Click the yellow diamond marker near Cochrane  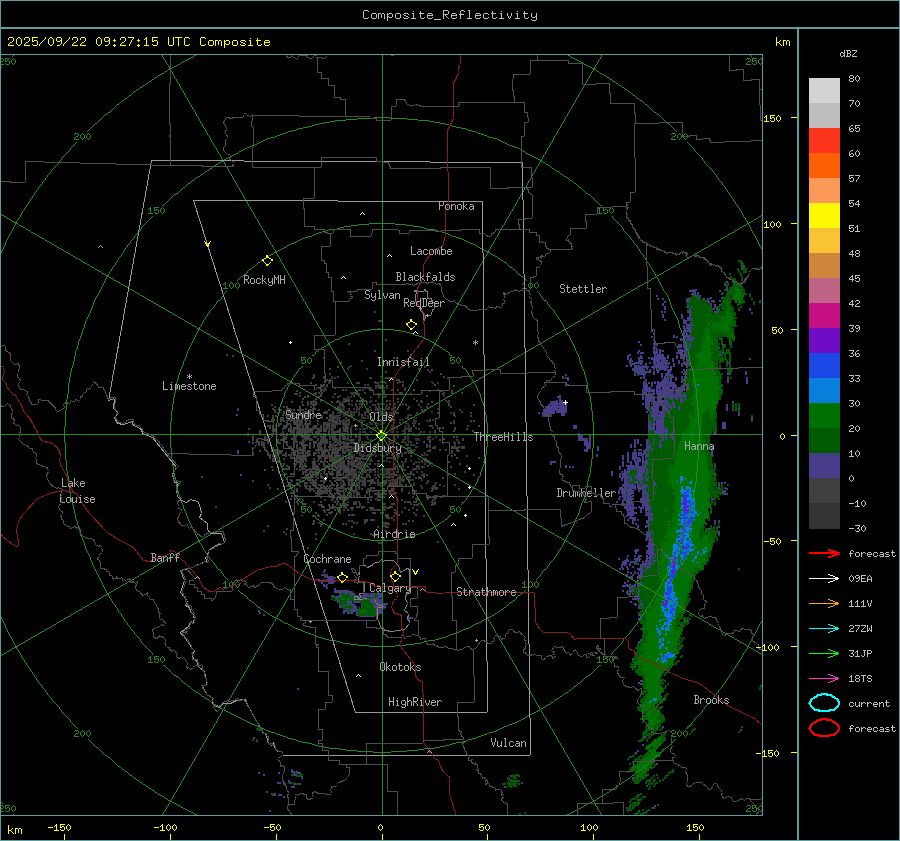point(342,577)
